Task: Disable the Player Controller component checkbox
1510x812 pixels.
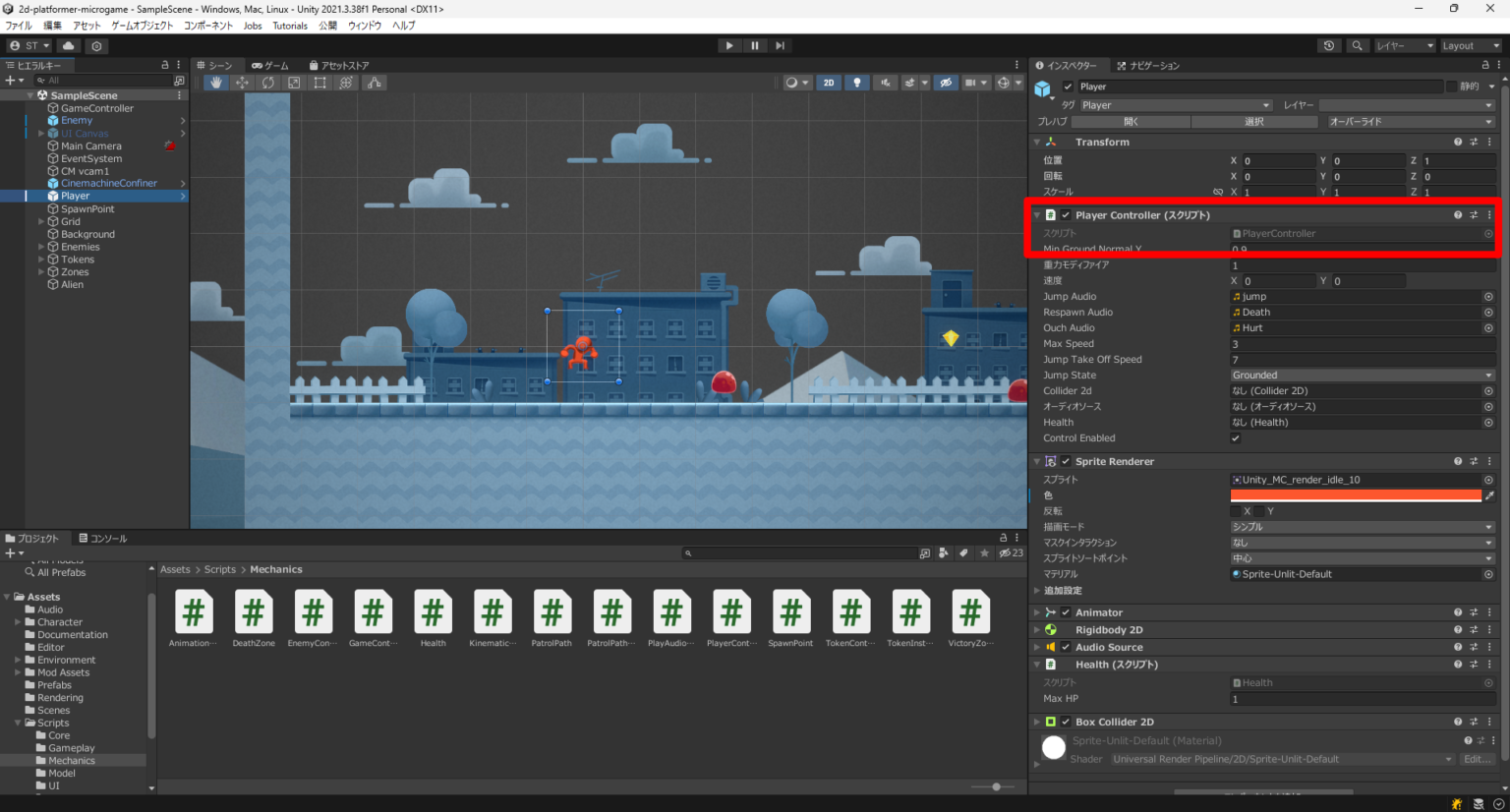Action: point(1066,215)
